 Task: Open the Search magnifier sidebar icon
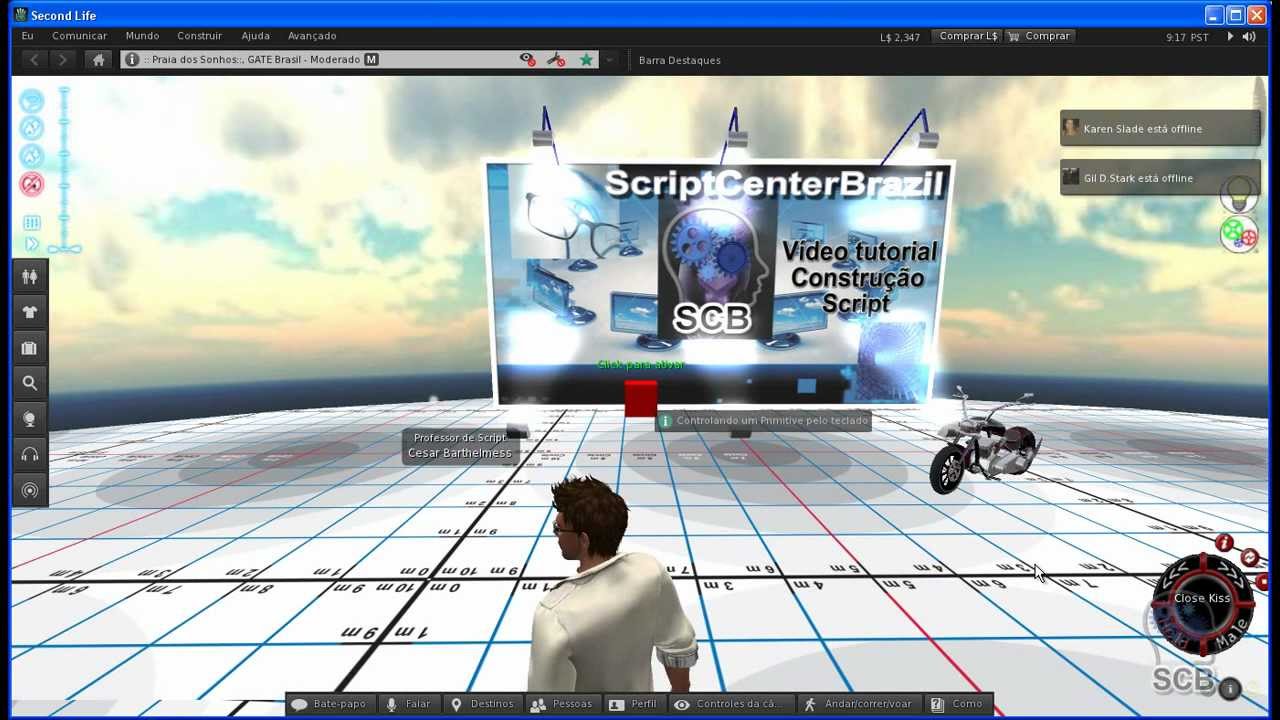pos(30,383)
